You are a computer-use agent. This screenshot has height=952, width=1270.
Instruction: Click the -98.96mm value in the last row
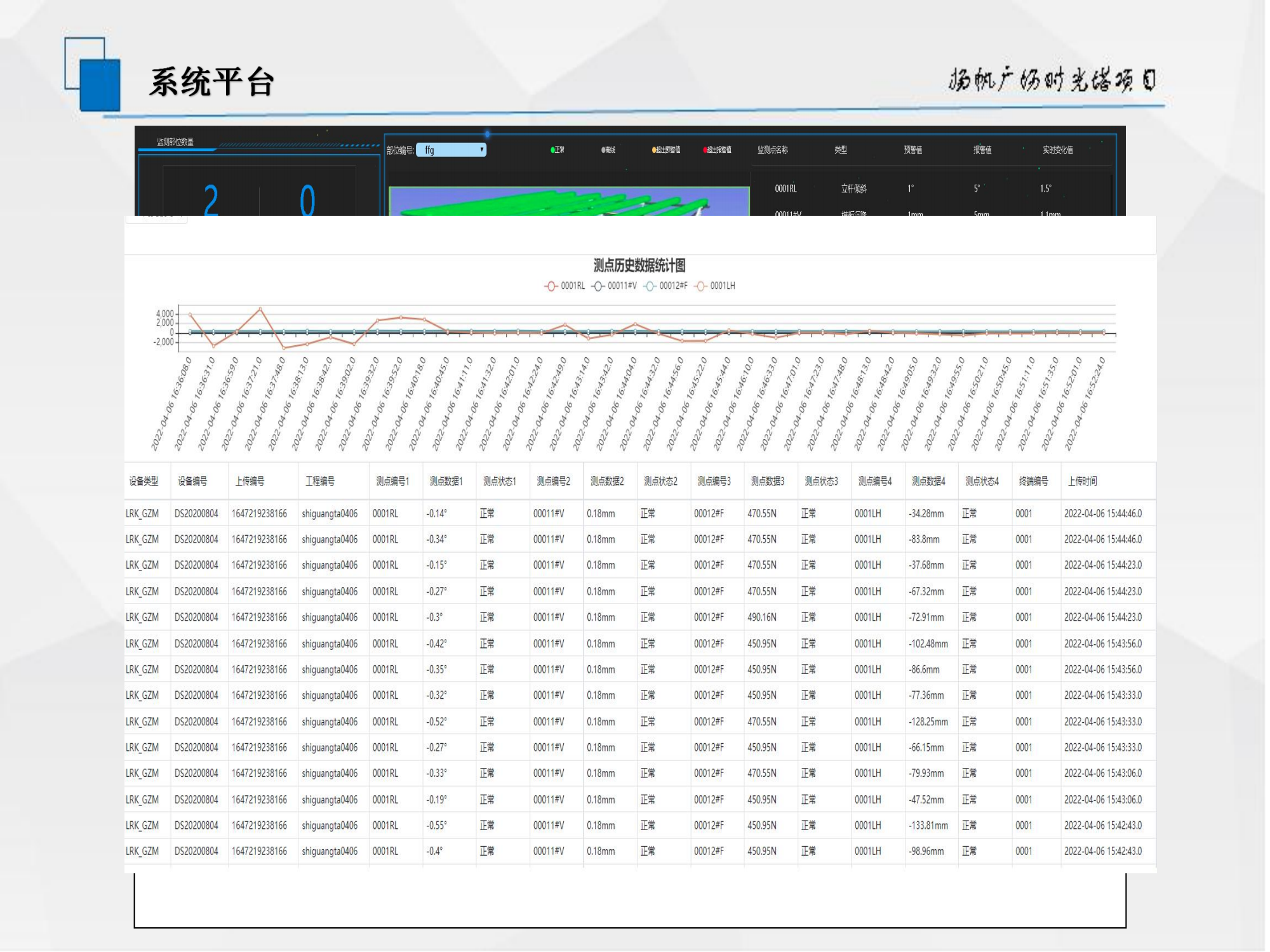pos(926,851)
